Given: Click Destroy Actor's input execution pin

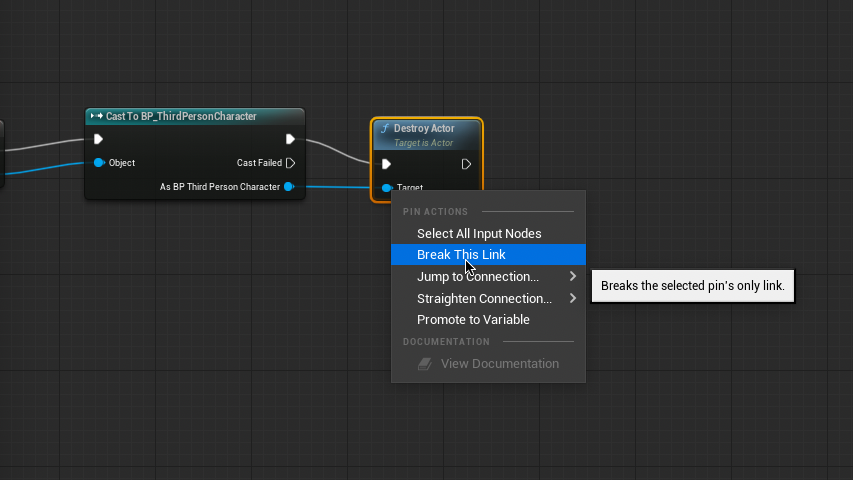Looking at the screenshot, I should [386, 164].
